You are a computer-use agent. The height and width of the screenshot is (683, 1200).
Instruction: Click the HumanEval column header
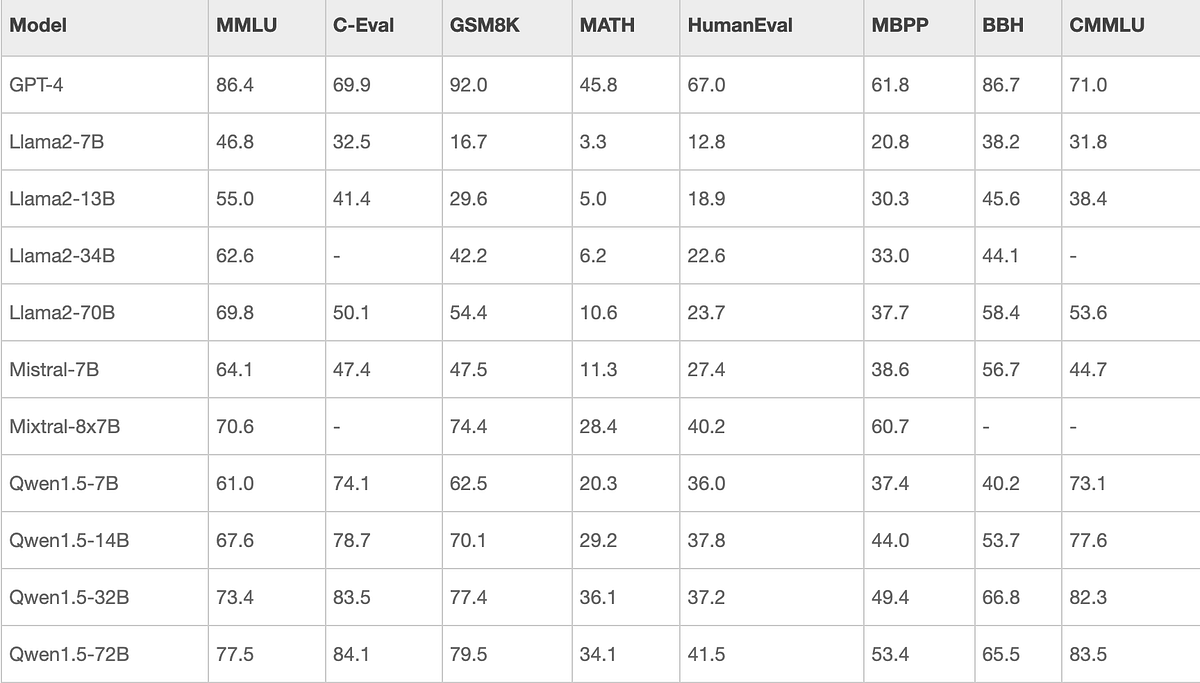tap(740, 26)
